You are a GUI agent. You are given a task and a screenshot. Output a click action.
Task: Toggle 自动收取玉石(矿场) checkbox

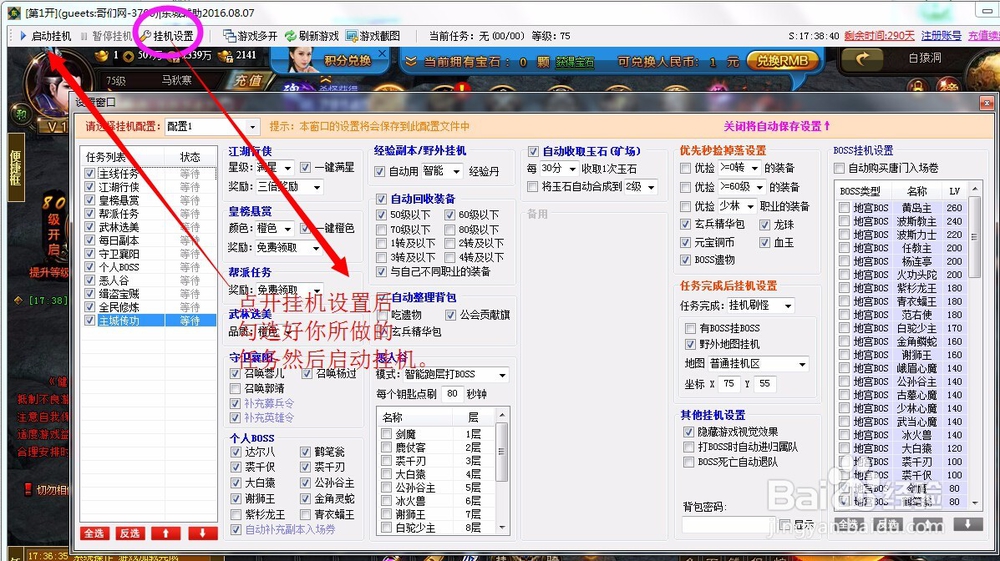click(x=533, y=152)
